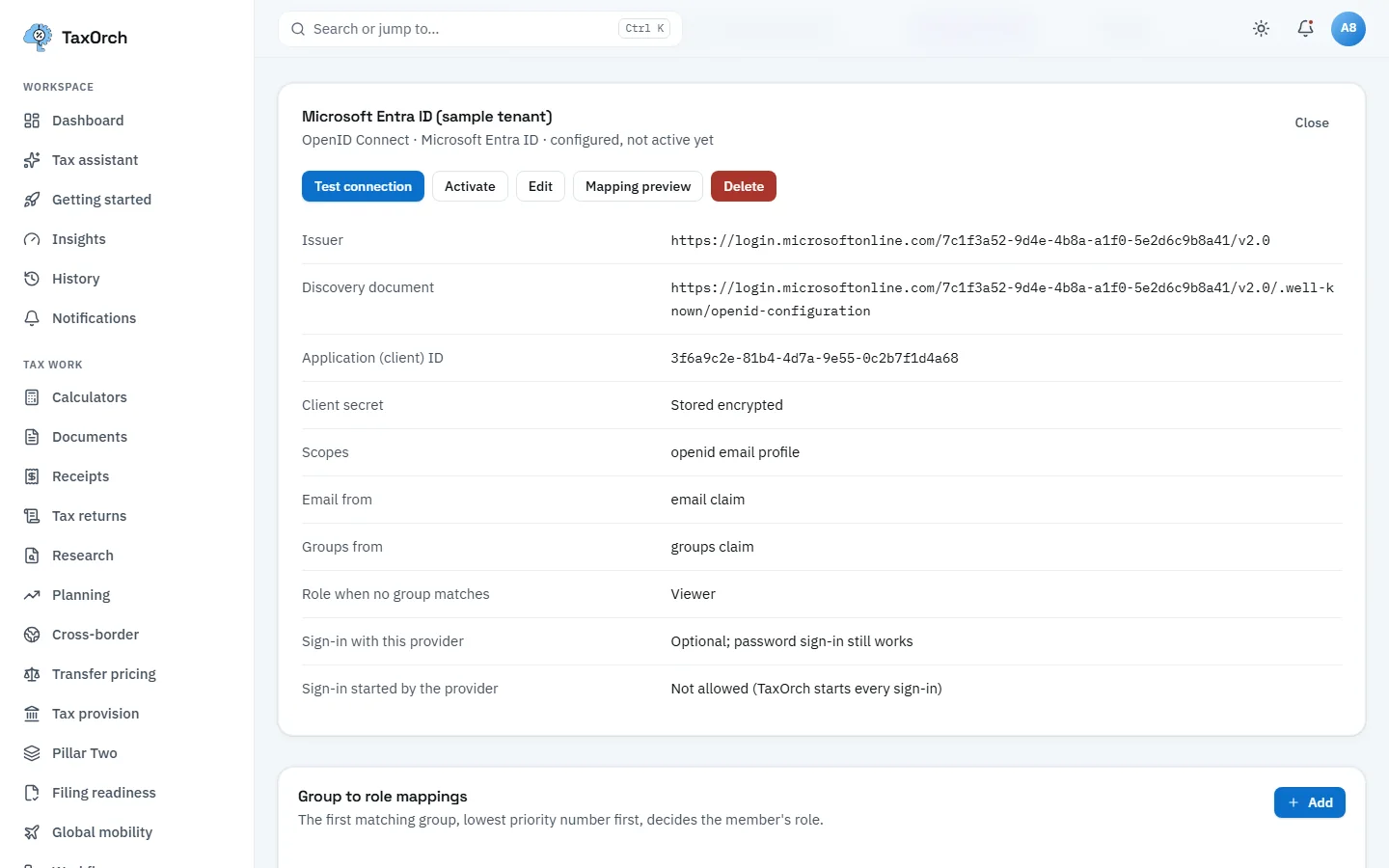
Task: Click the red Delete button
Action: pos(744,186)
